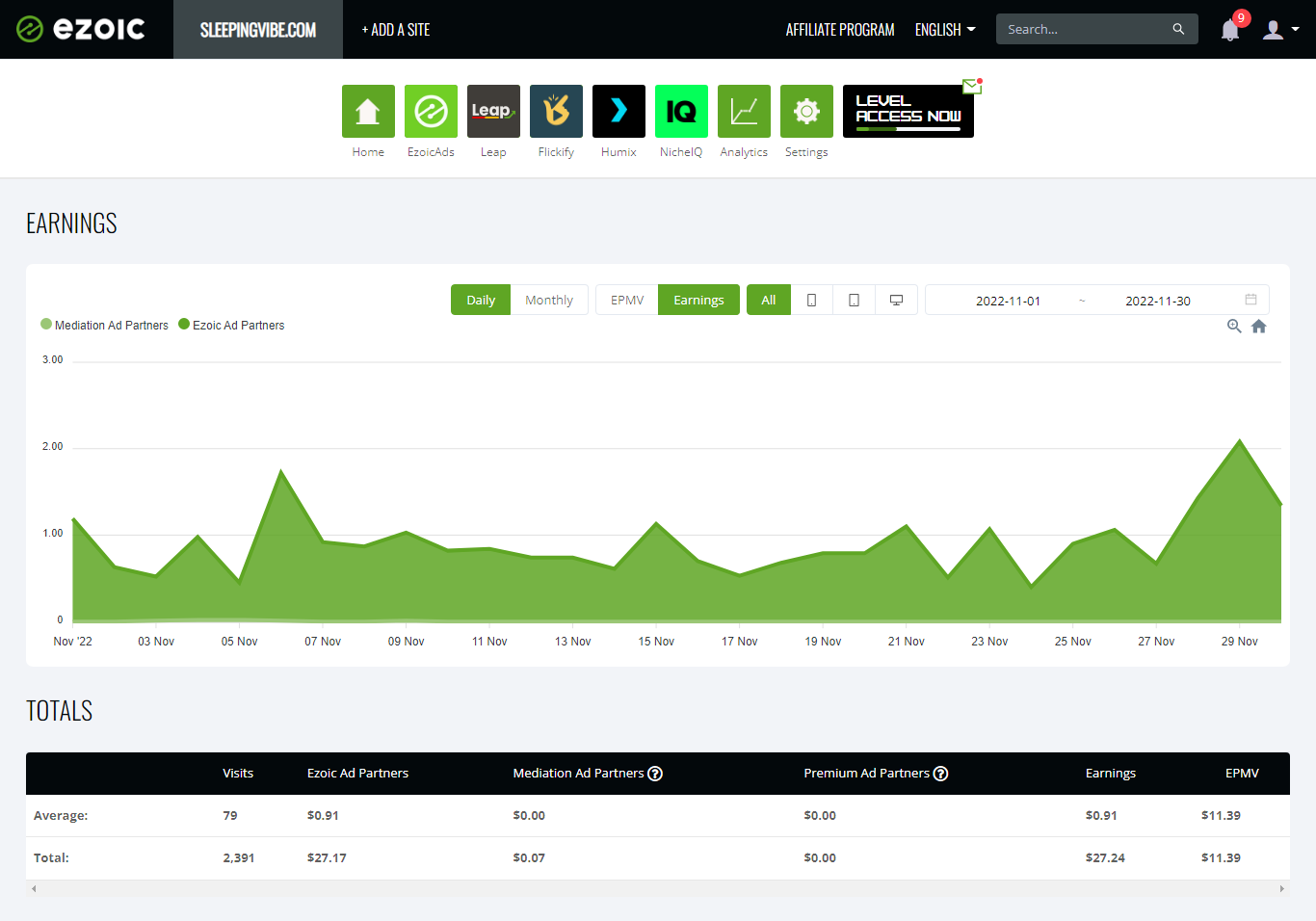Open the Settings gear icon
Screen dimensions: 1316x921
[806, 111]
